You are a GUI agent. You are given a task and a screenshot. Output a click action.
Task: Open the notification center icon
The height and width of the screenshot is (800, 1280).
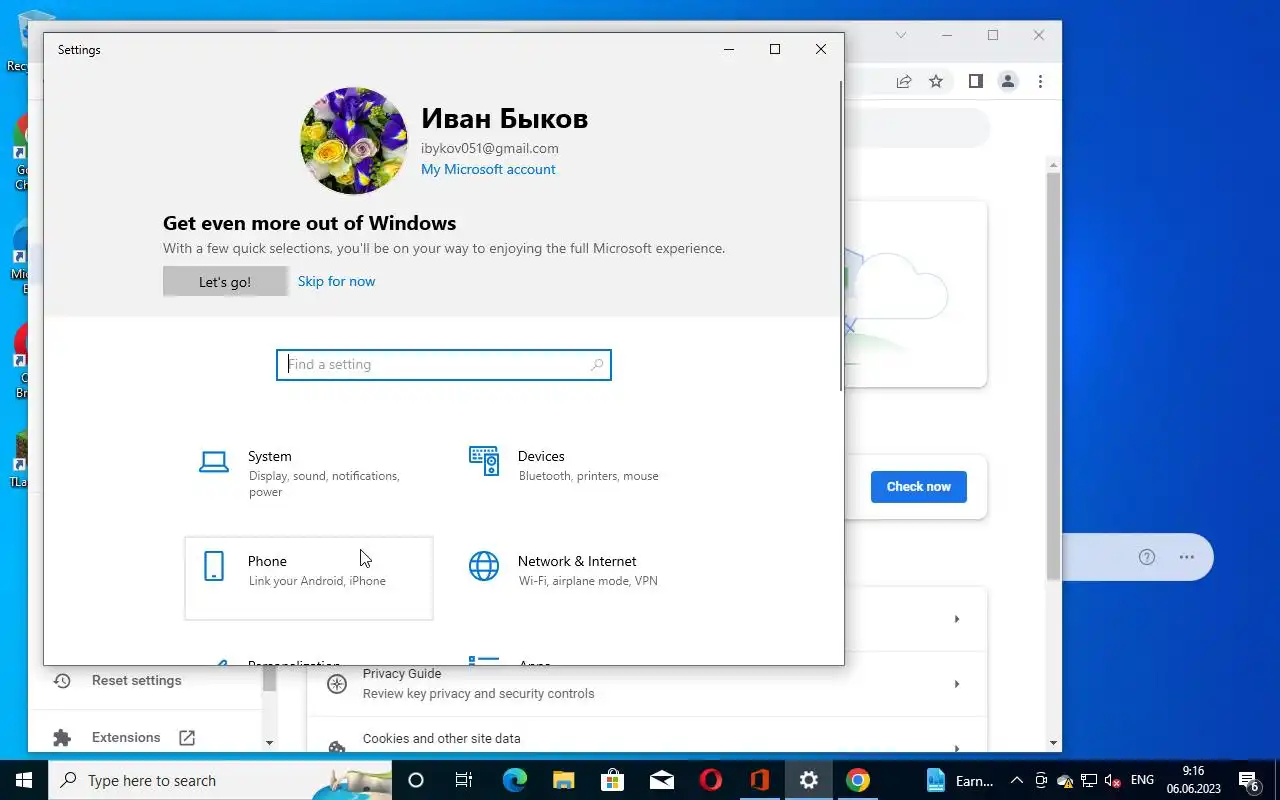[x=1248, y=780]
